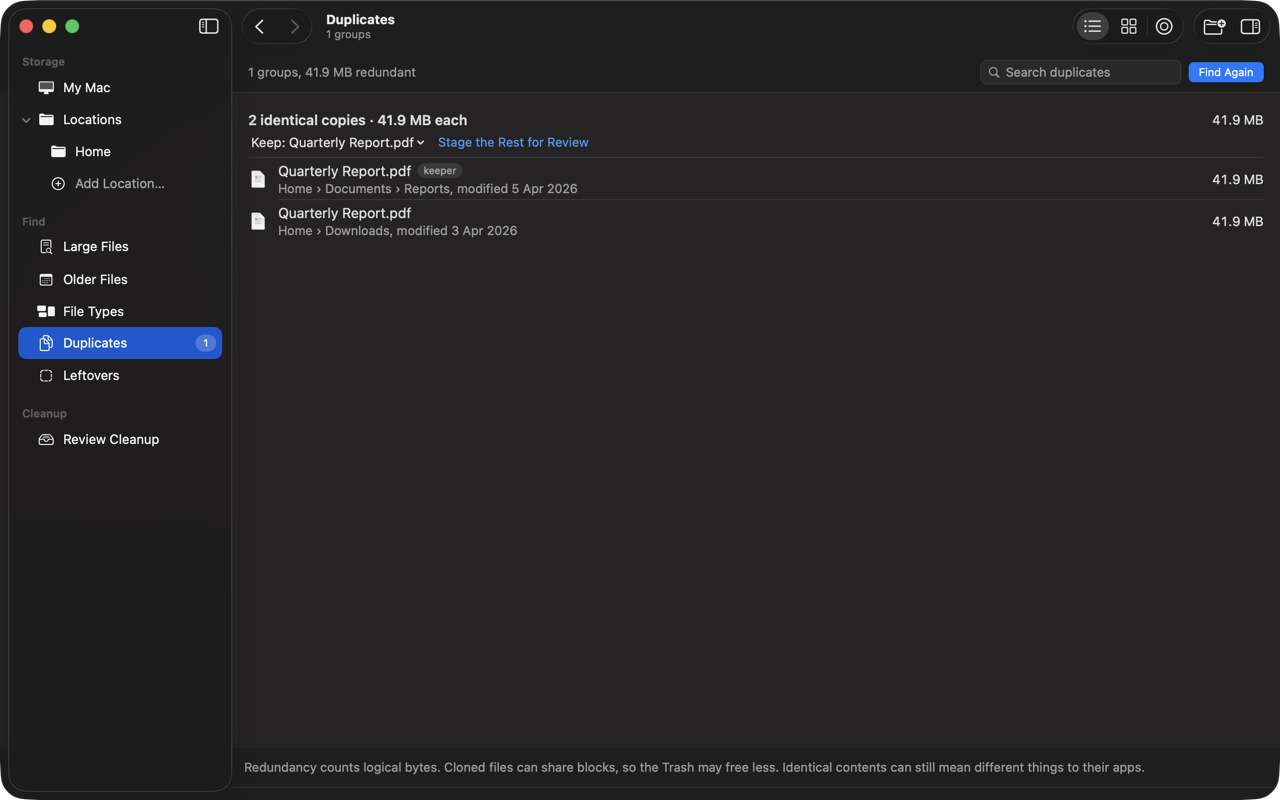Collapse the Locations group chevron
1280x800 pixels.
click(26, 120)
